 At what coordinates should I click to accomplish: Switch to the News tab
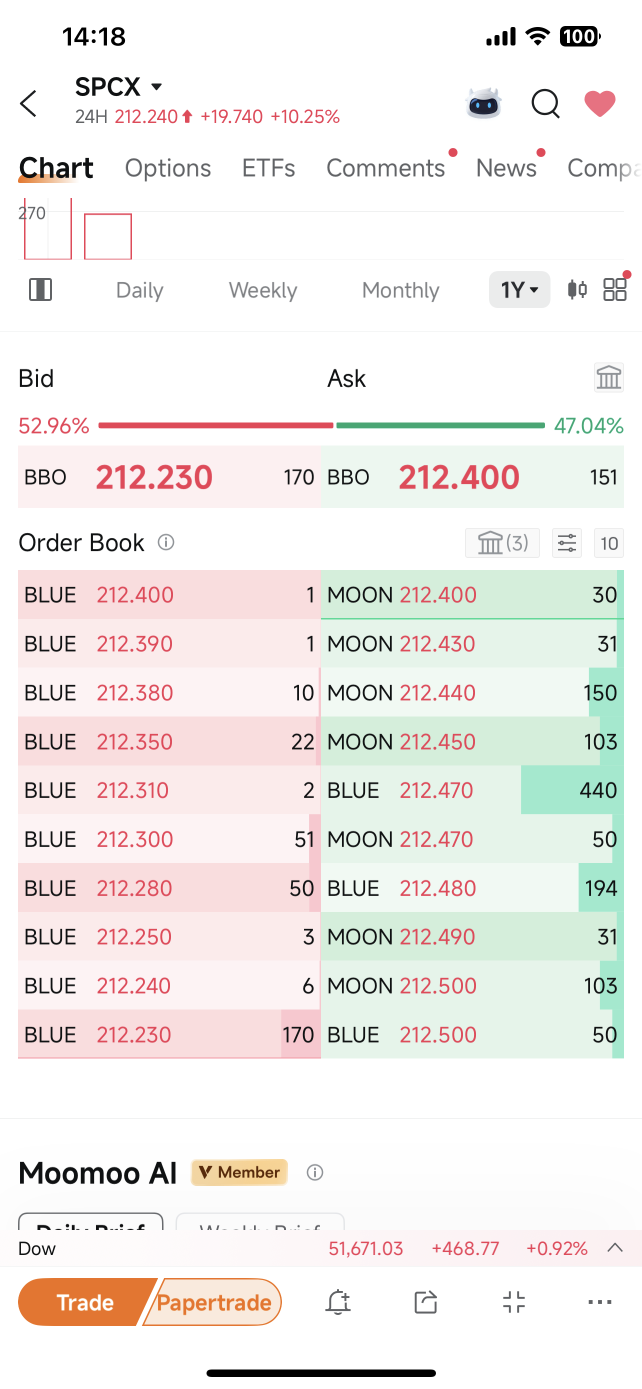tap(506, 168)
